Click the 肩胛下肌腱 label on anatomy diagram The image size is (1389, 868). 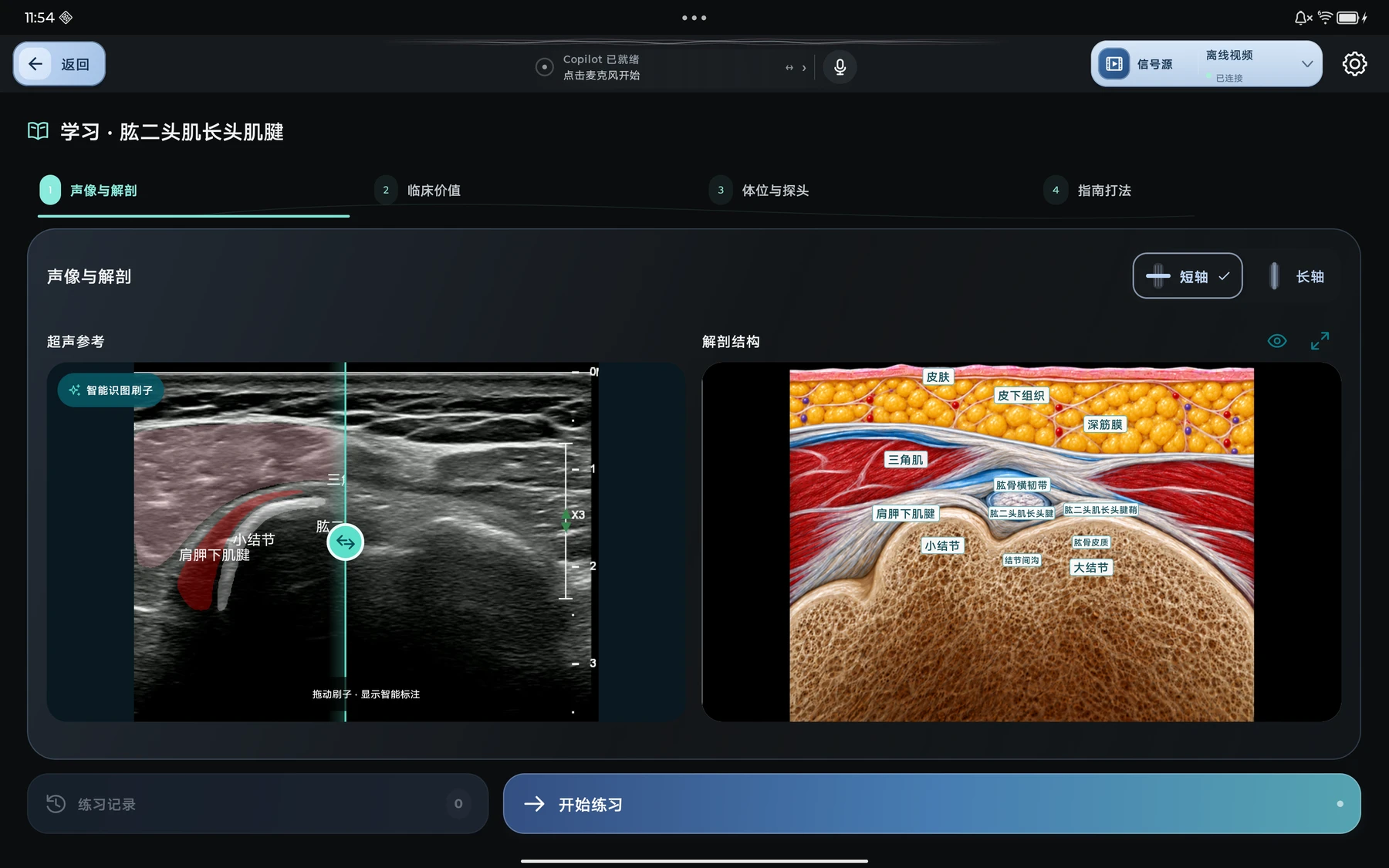(x=905, y=514)
